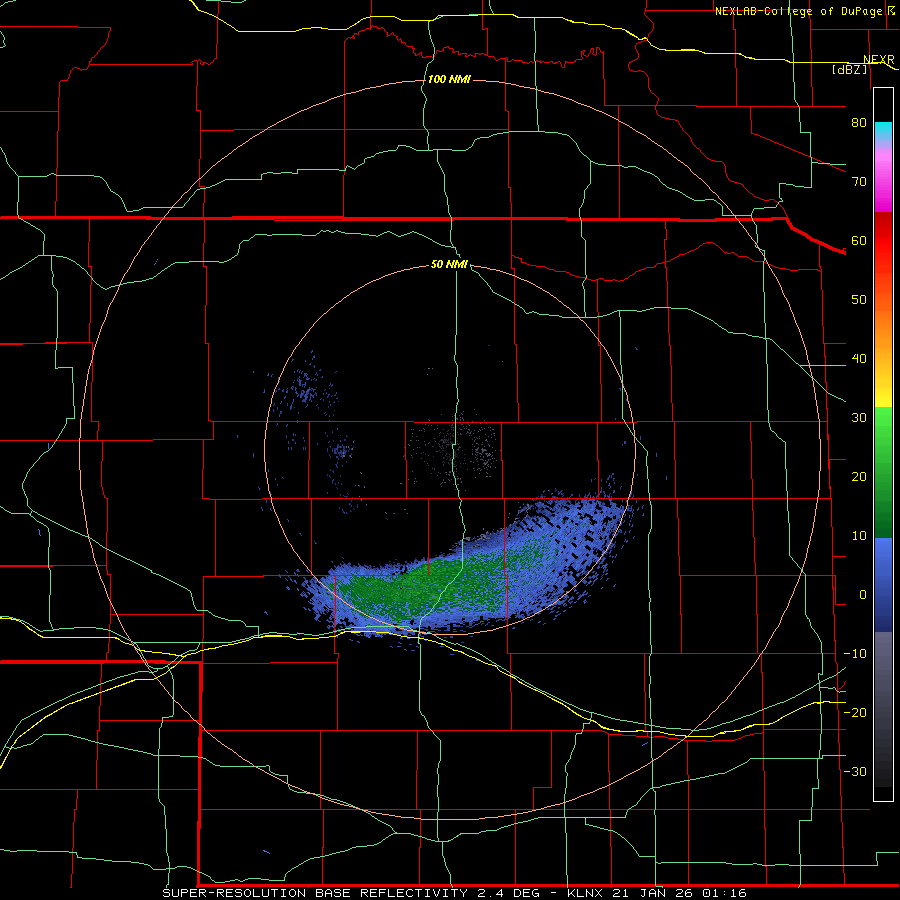Click the cyan top segment of color scale
This screenshot has height=900, width=900.
[883, 132]
